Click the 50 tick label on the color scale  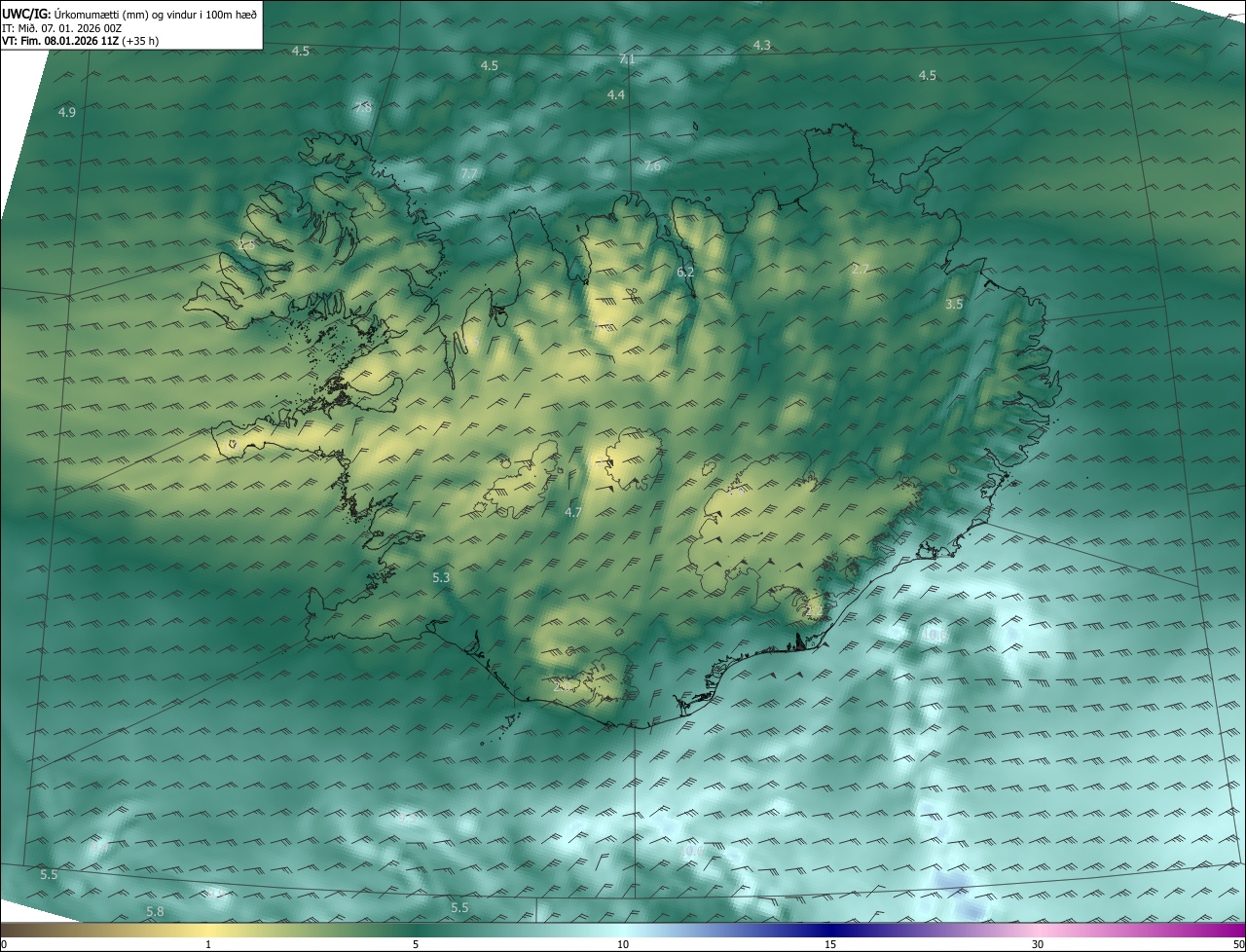(x=1238, y=944)
